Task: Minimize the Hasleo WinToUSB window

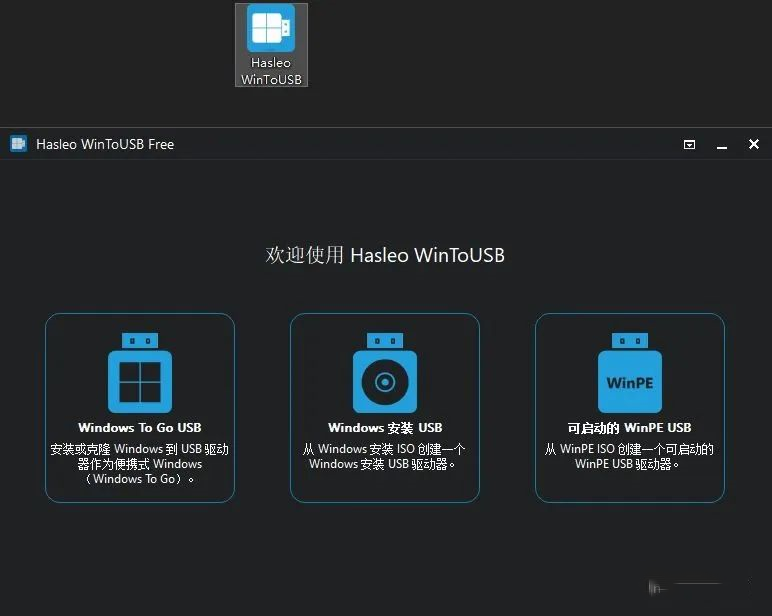Action: point(722,146)
